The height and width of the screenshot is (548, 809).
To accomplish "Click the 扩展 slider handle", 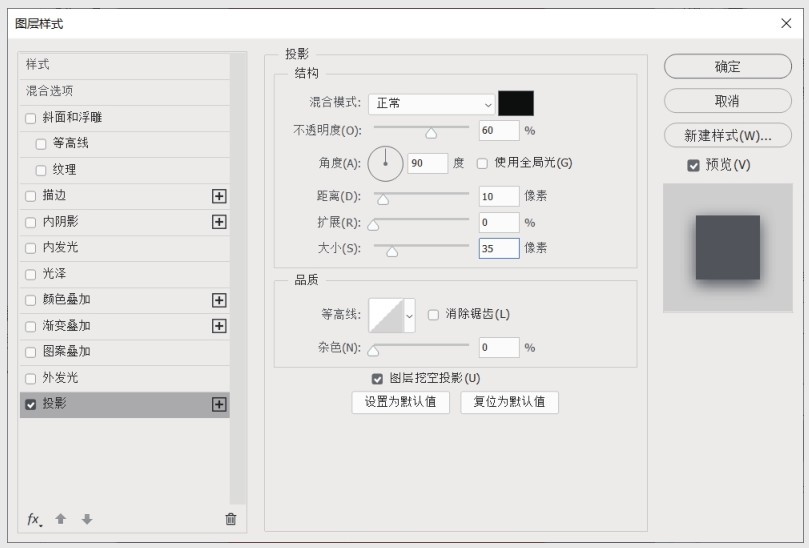I will click(373, 225).
